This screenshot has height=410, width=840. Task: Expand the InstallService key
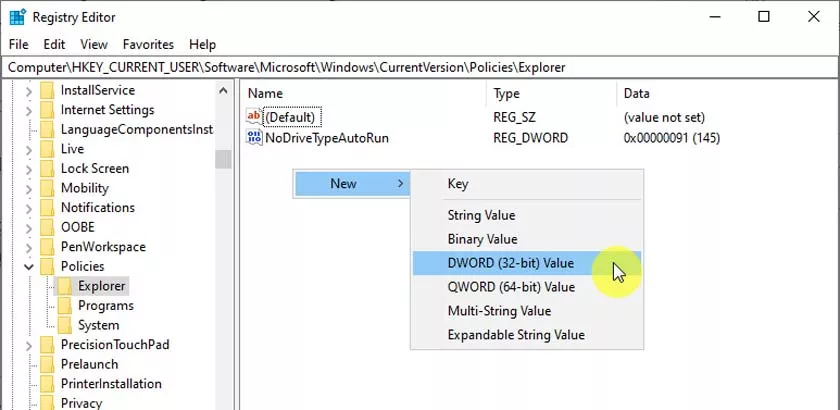coord(29,91)
